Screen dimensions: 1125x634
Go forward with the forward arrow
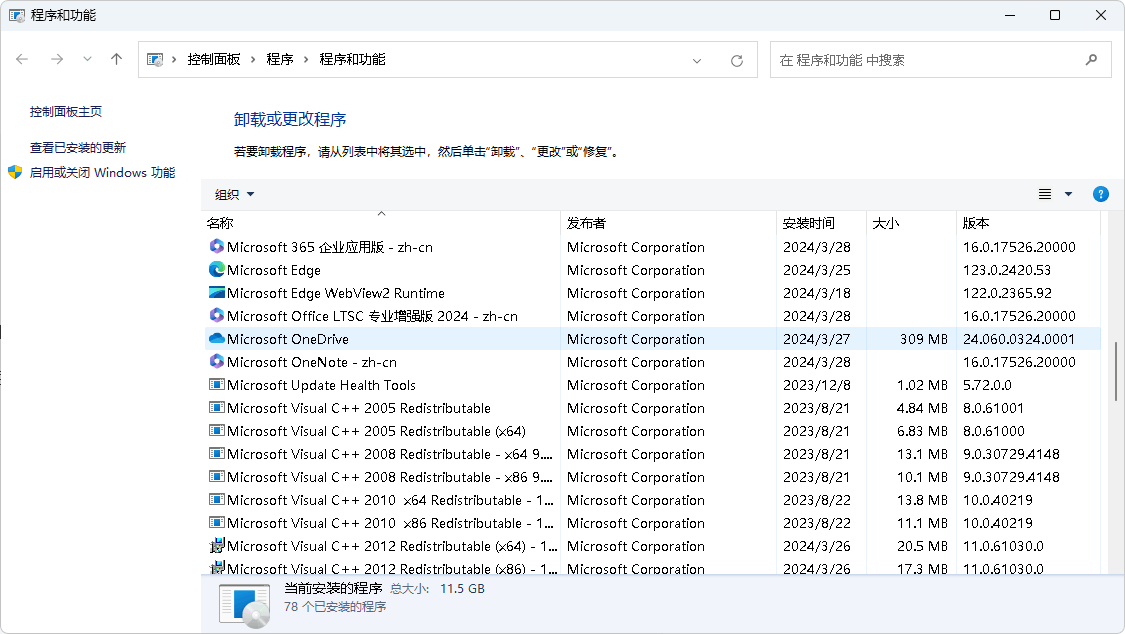pyautogui.click(x=57, y=60)
